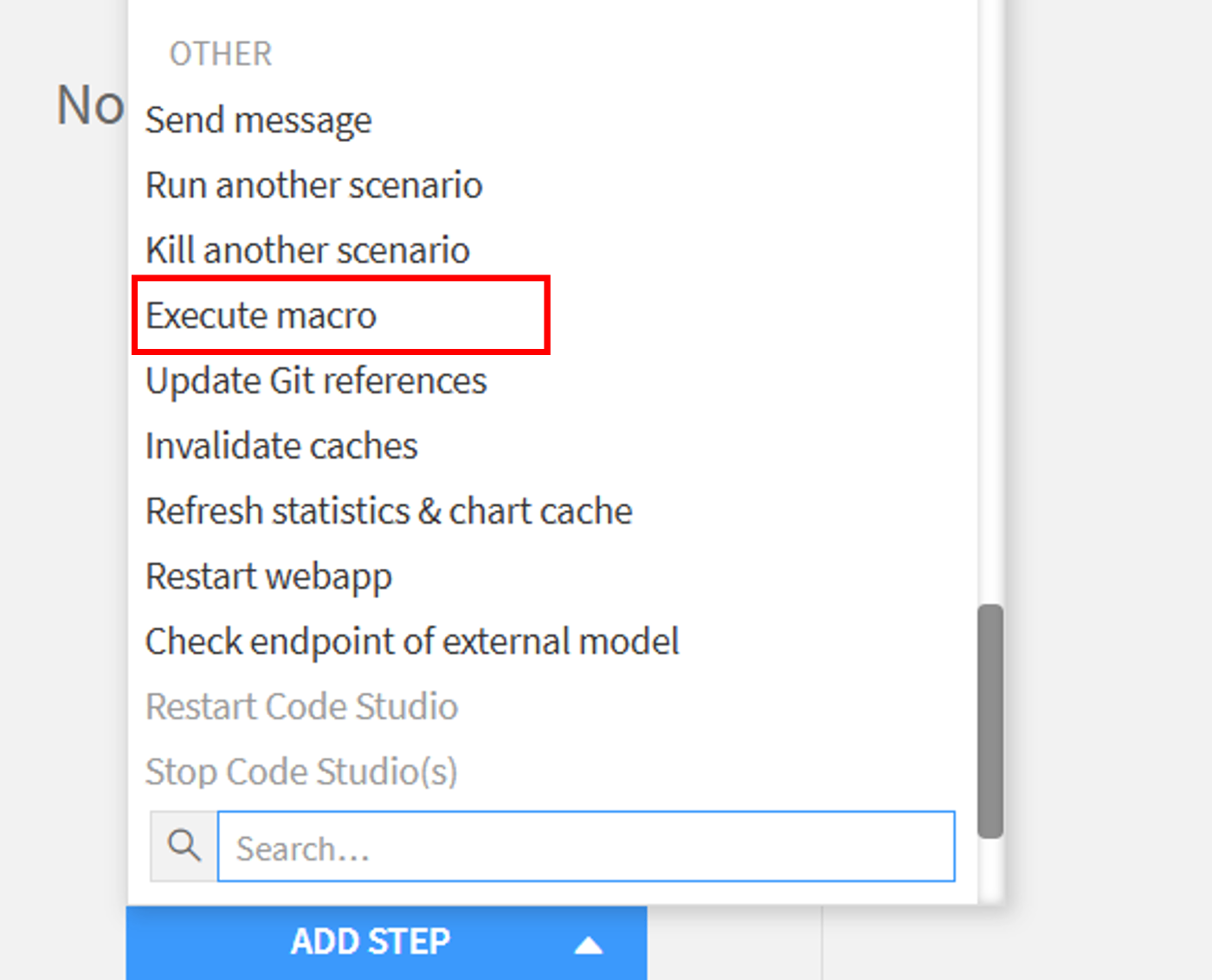The image size is (1212, 980).
Task: Select Invalidate caches step
Action: (x=281, y=446)
